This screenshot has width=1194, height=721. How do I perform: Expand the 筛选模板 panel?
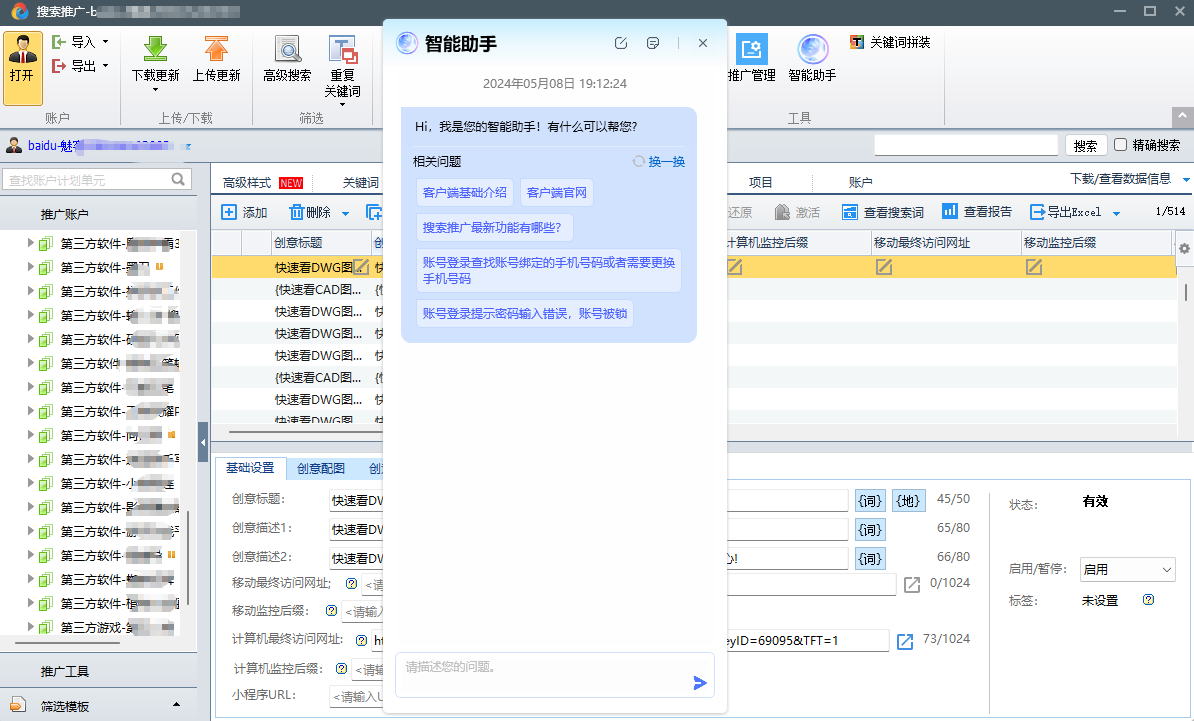pyautogui.click(x=177, y=706)
